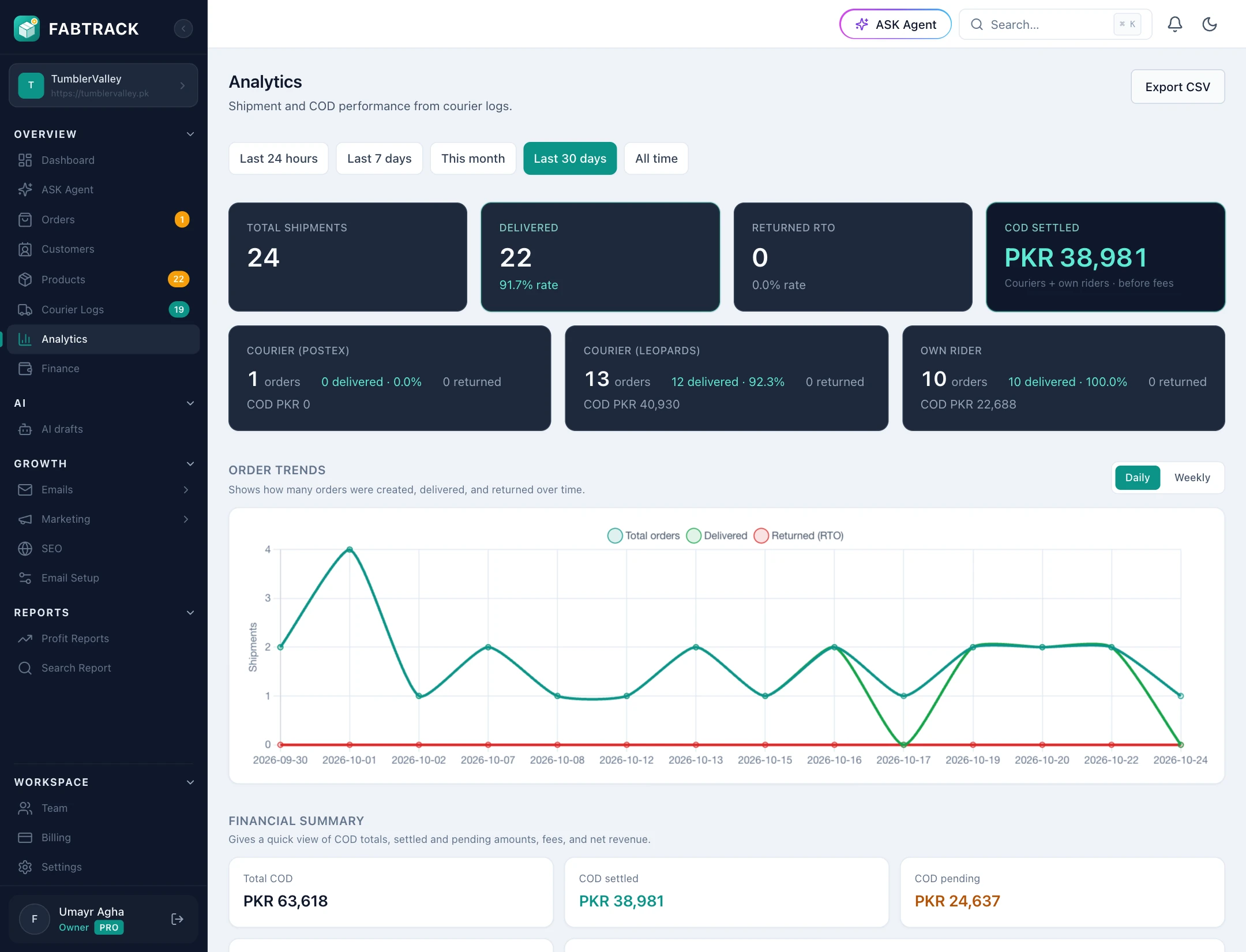Toggle dark mode moon icon
Viewport: 1246px width, 952px height.
1209,24
